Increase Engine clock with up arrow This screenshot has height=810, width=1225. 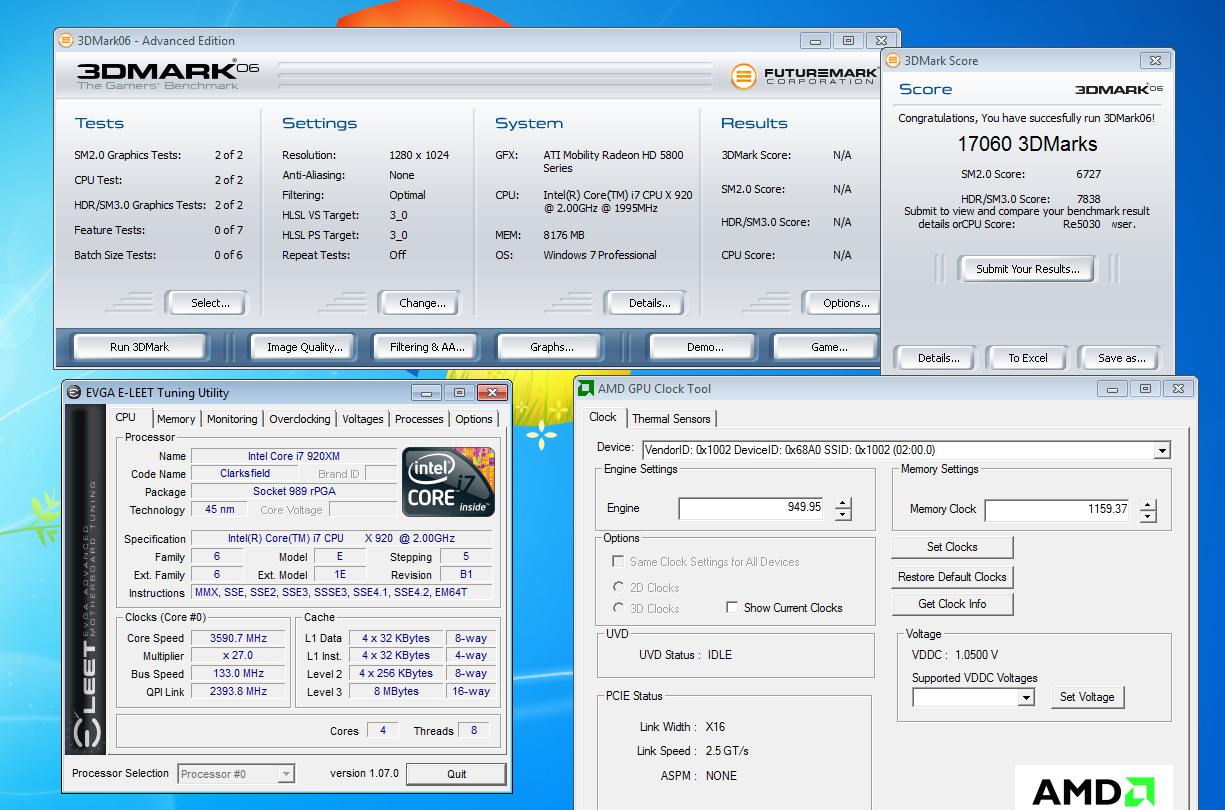(x=843, y=503)
